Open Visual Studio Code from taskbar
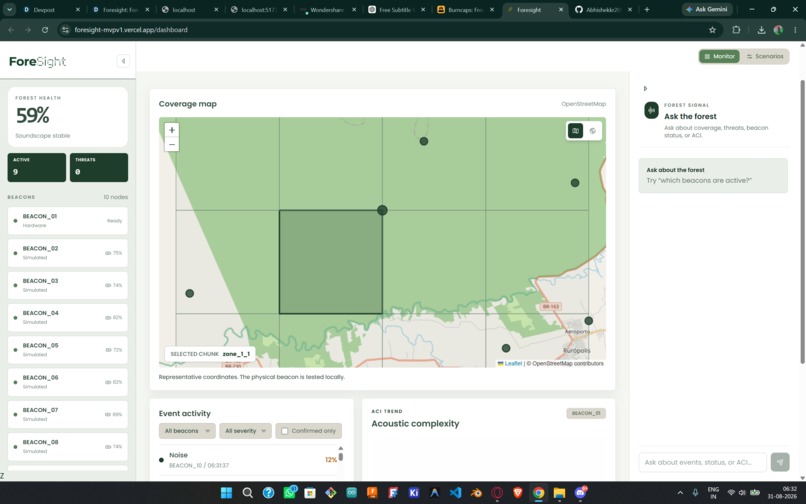 click(x=455, y=493)
